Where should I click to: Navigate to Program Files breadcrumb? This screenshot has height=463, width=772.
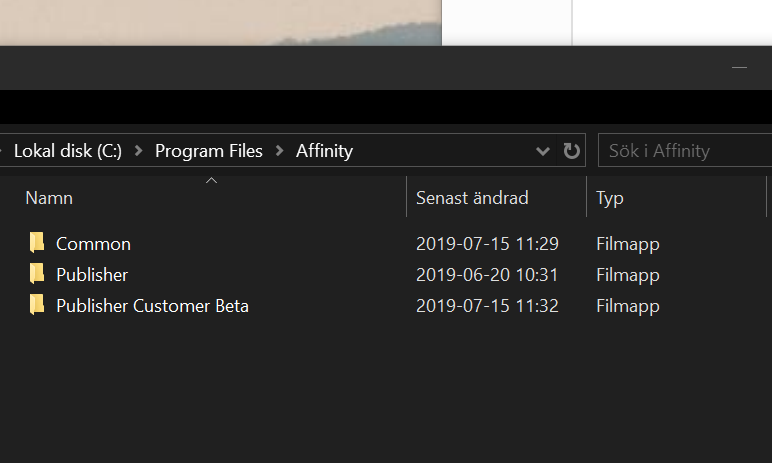(x=209, y=151)
